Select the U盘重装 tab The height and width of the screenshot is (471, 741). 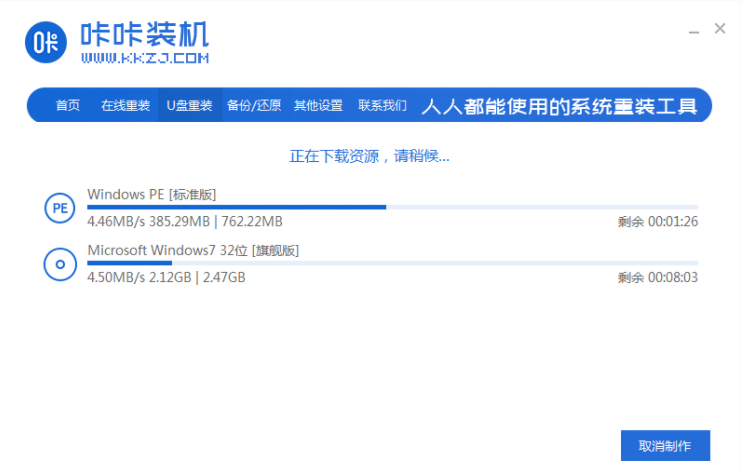pyautogui.click(x=189, y=105)
